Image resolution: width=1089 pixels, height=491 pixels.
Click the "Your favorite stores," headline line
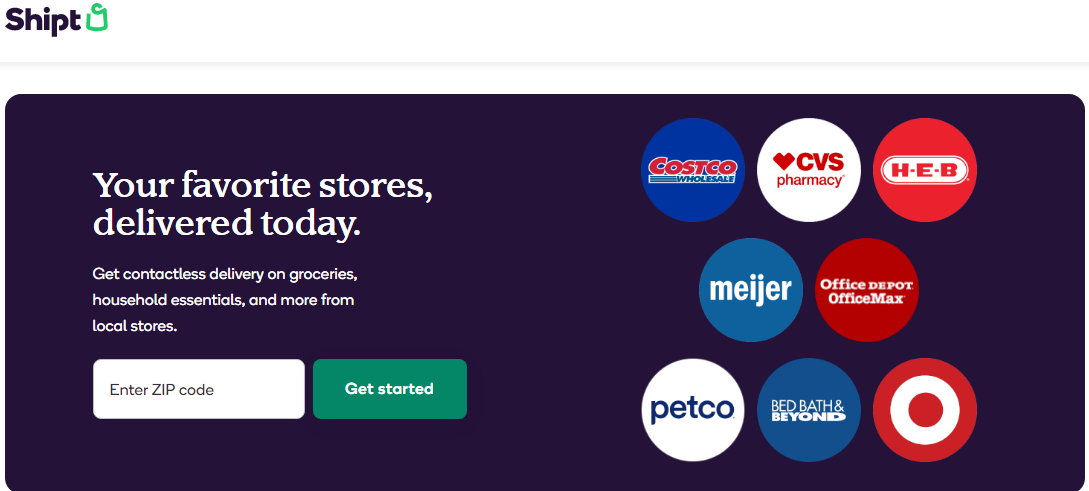(262, 187)
